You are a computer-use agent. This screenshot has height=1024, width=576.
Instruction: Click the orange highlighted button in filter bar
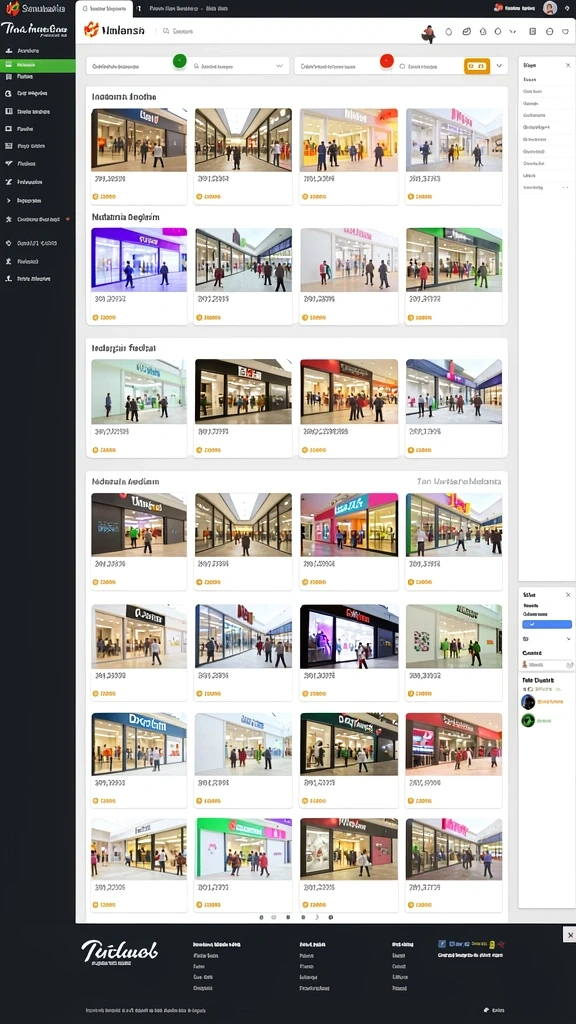coord(477,66)
